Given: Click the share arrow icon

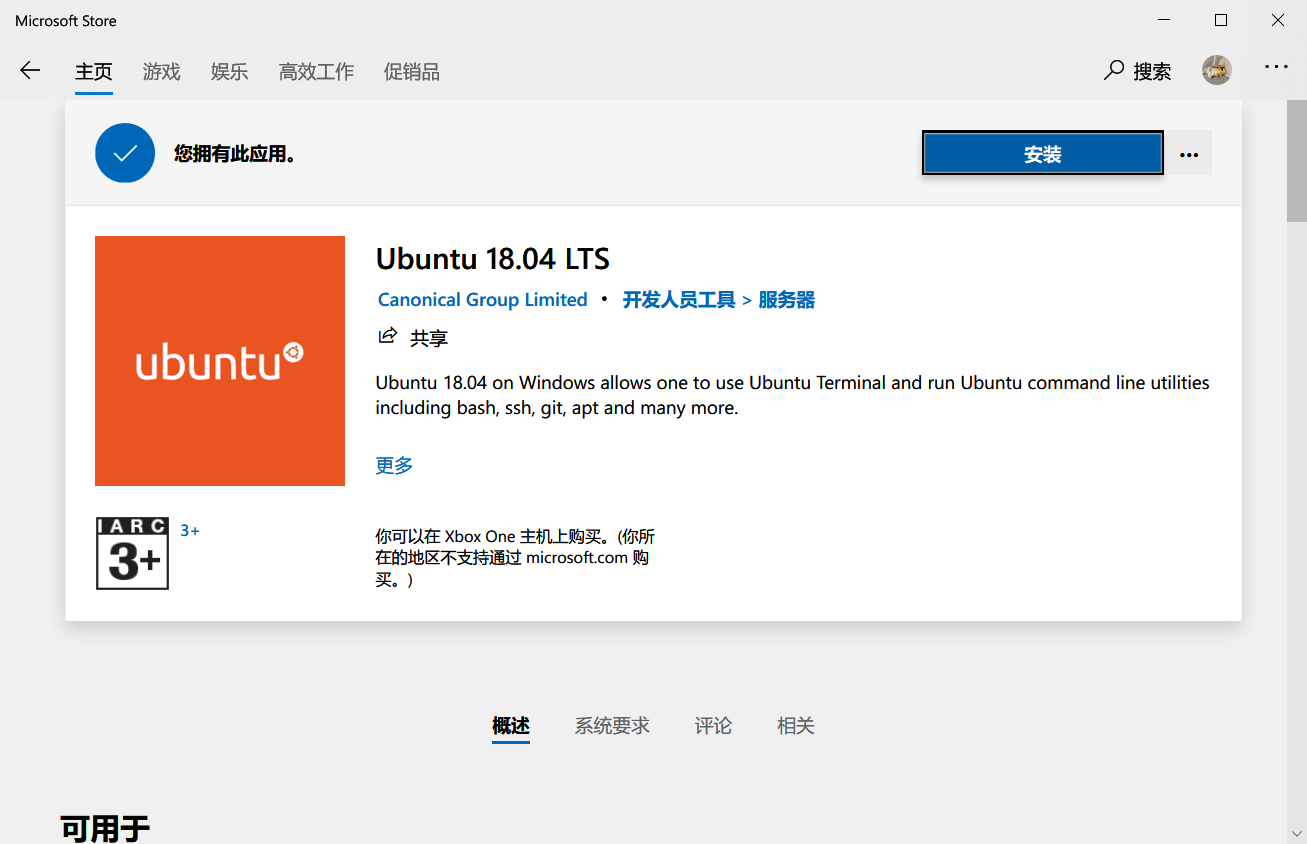Looking at the screenshot, I should point(387,336).
